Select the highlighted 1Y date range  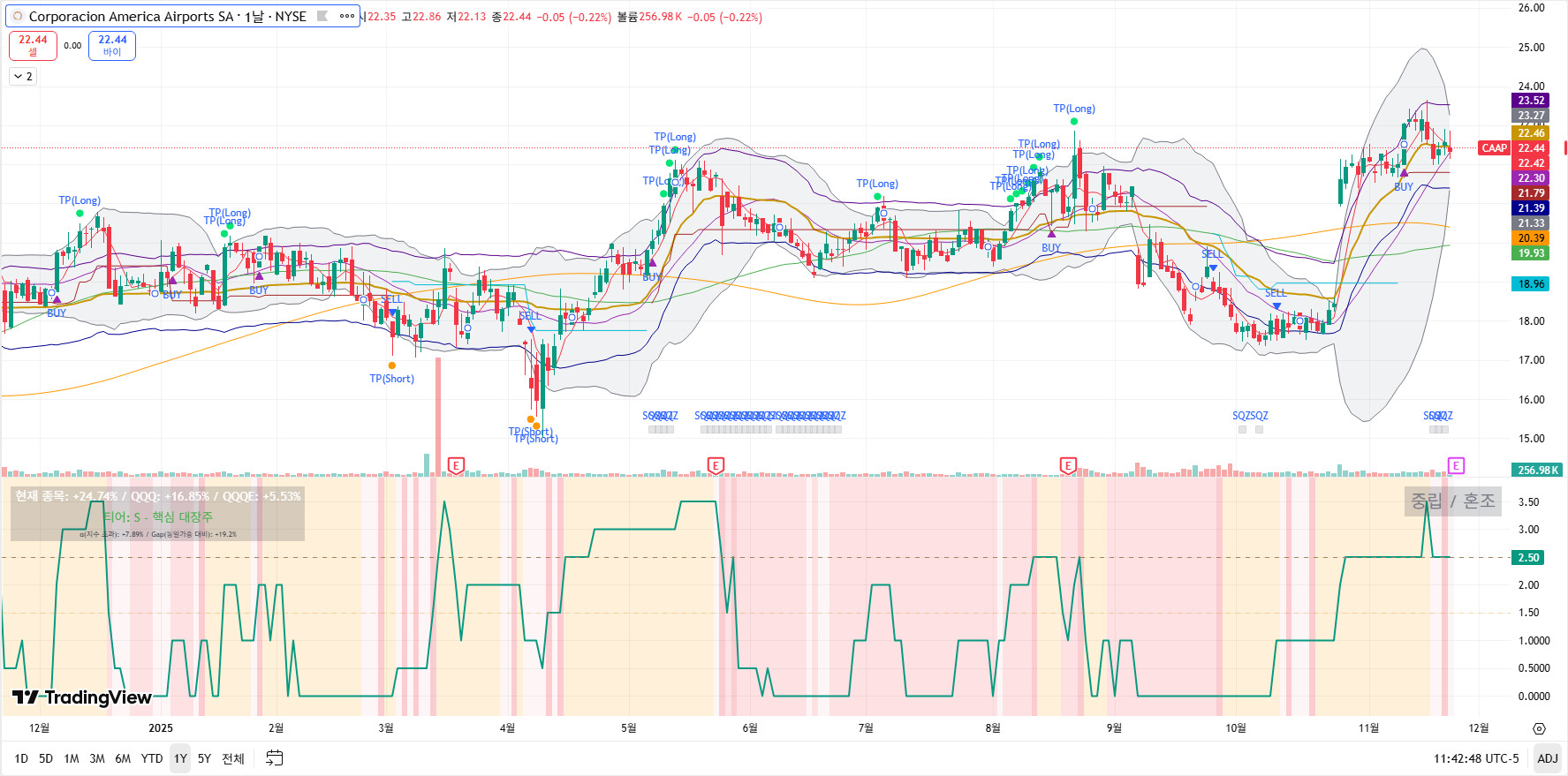click(180, 758)
